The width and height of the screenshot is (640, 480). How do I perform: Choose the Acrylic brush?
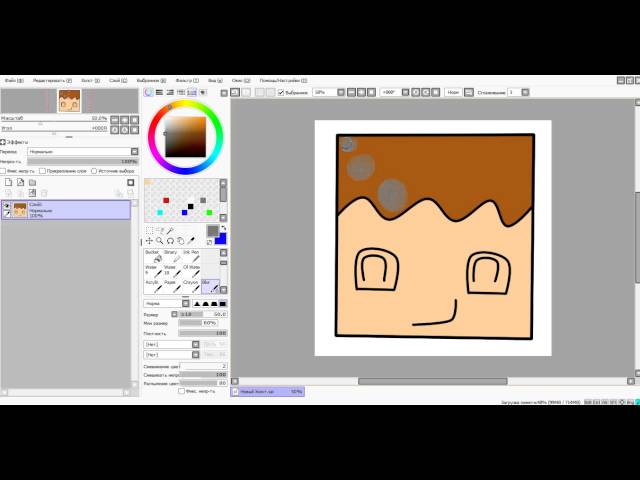pyautogui.click(x=154, y=287)
